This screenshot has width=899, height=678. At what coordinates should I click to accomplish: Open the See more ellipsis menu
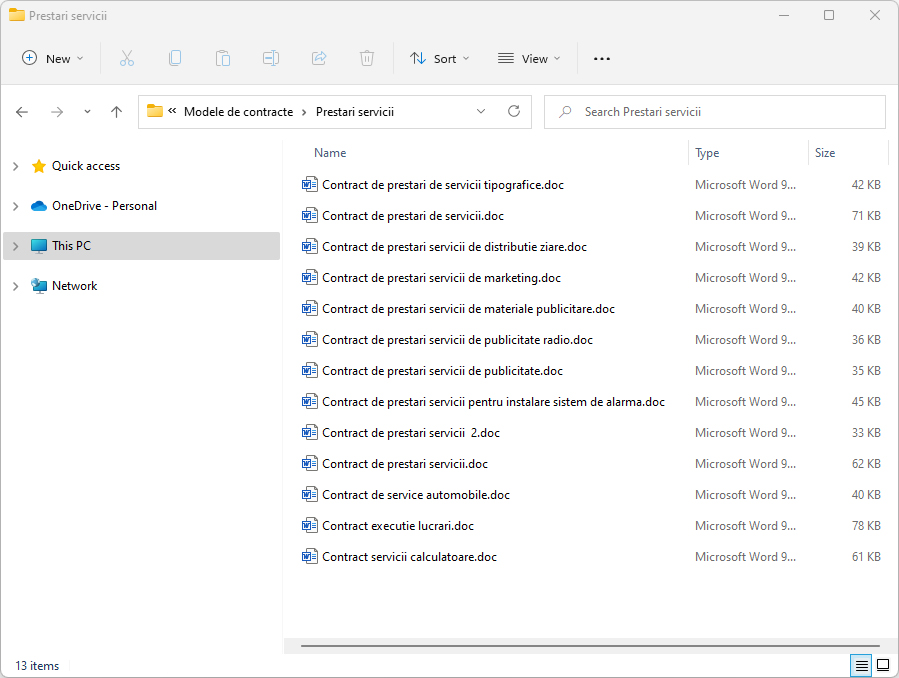point(601,58)
